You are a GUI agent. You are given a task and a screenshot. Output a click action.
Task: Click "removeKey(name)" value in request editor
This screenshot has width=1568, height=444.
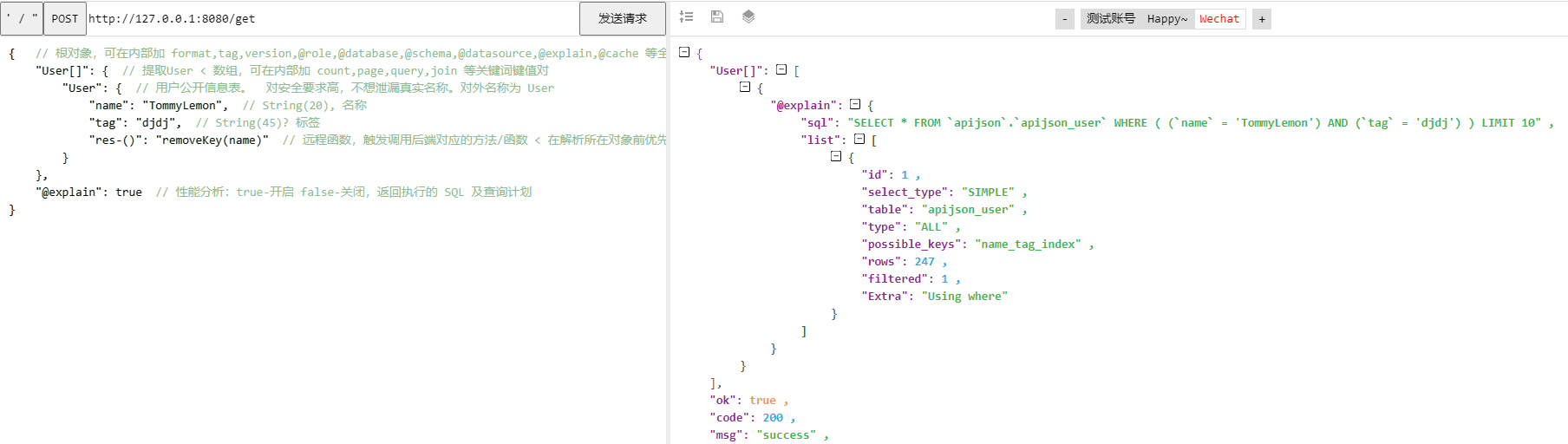click(212, 140)
